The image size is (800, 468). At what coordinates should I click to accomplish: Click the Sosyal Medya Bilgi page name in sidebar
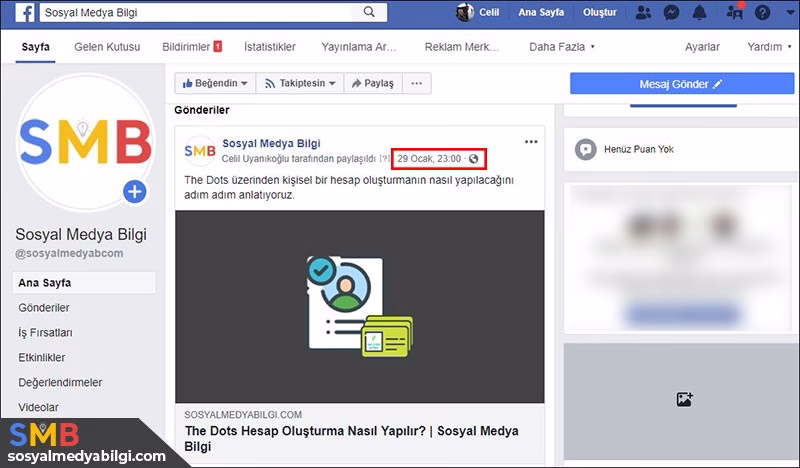pos(81,234)
